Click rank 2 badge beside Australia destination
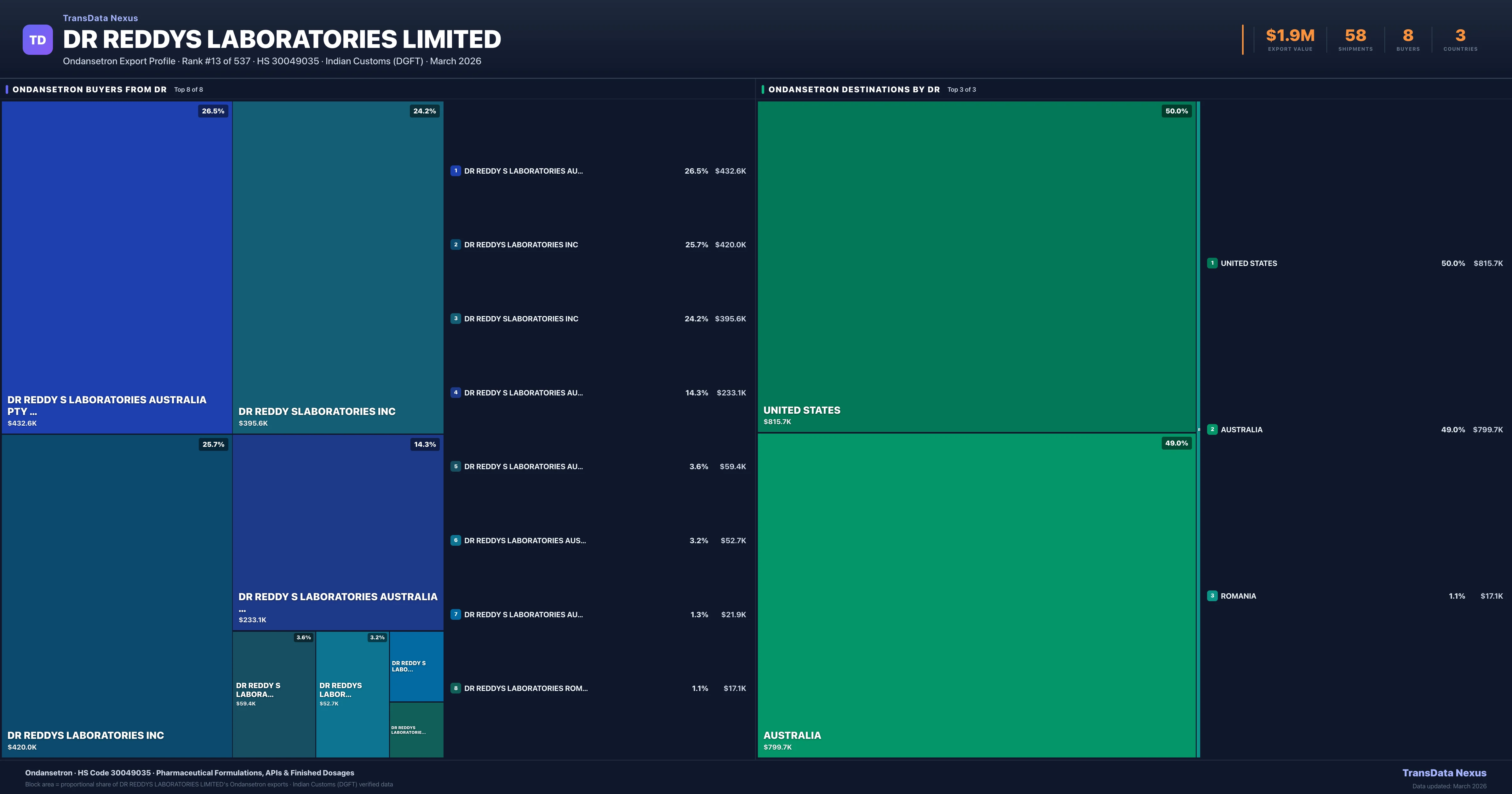 [x=1212, y=429]
